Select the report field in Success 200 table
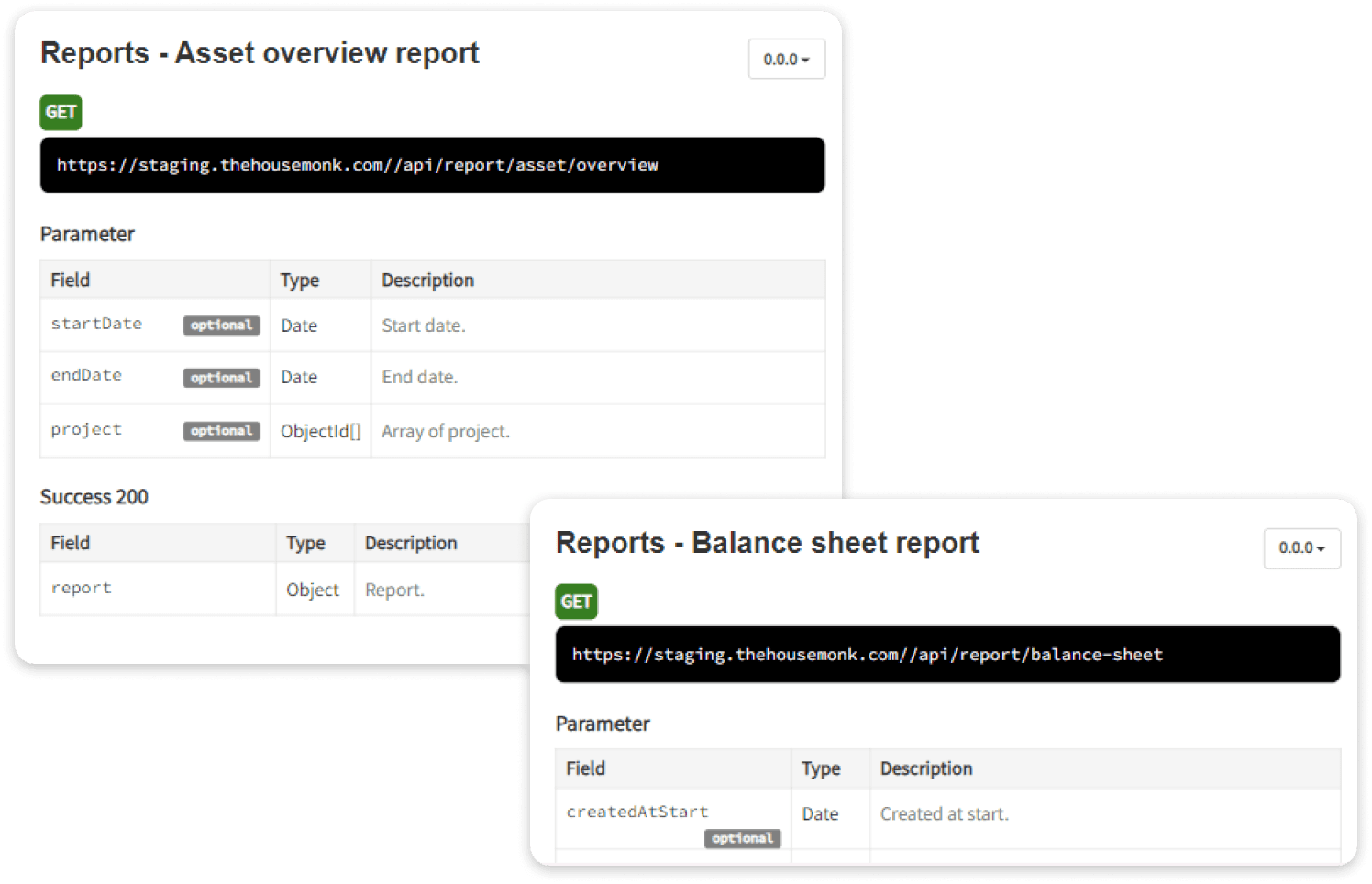The image size is (1372, 884). pyautogui.click(x=82, y=588)
